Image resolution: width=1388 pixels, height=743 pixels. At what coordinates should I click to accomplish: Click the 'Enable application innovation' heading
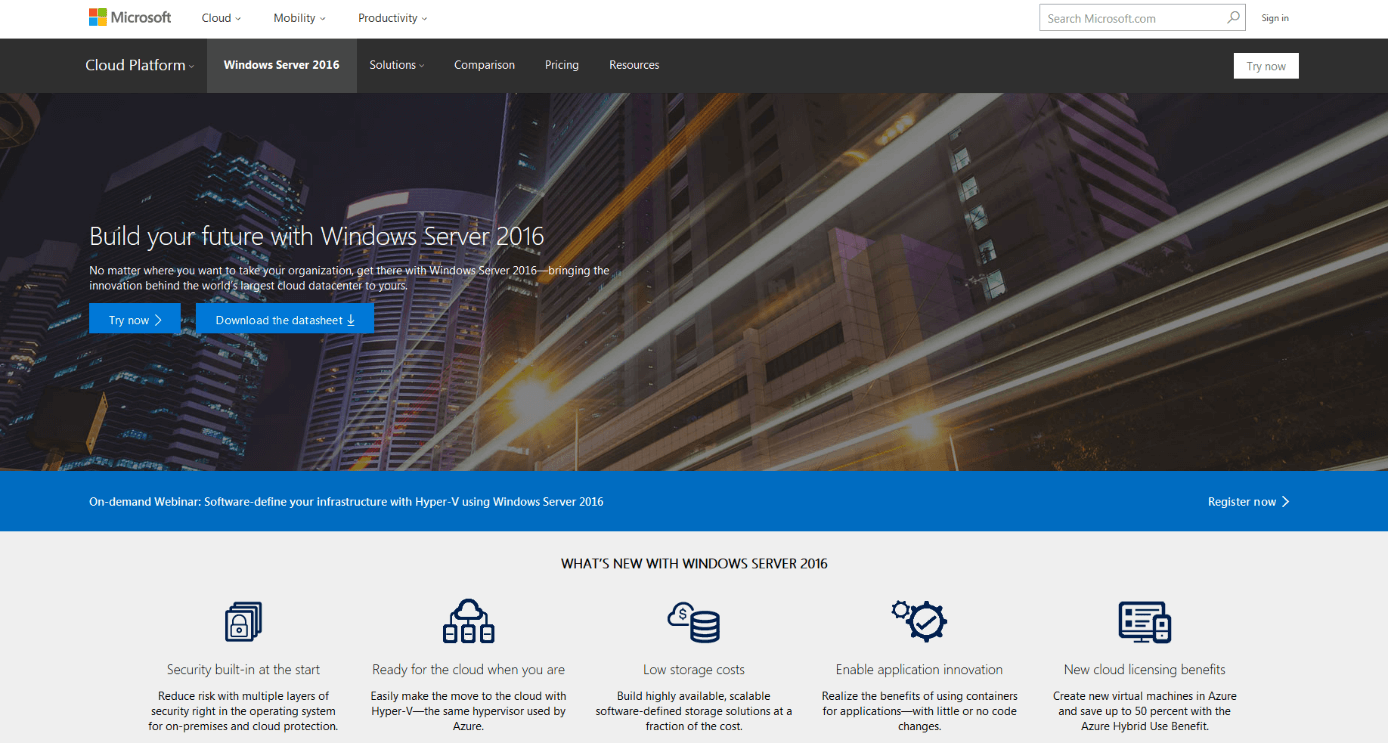click(x=919, y=670)
